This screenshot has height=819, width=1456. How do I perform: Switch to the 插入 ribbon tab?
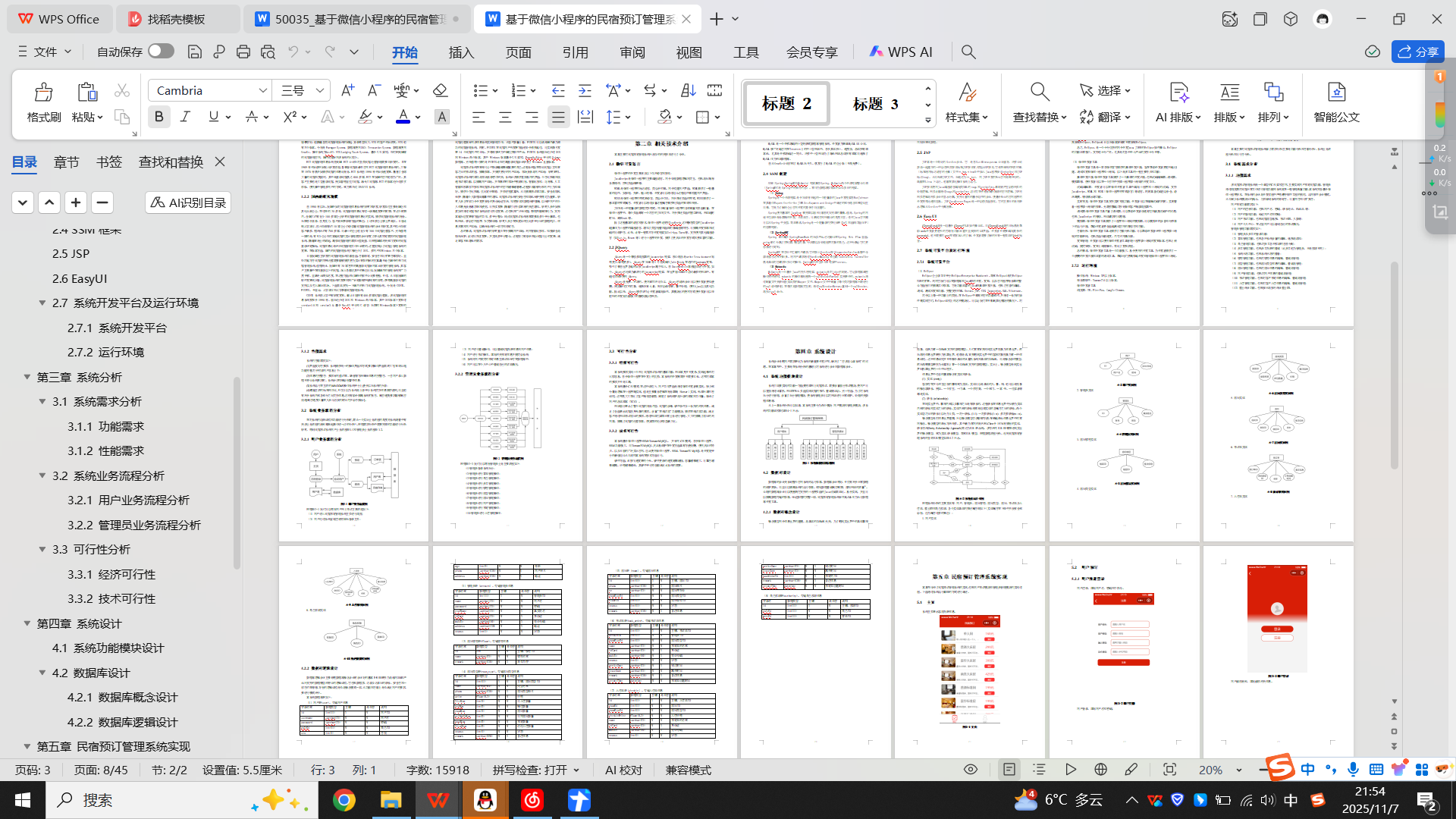coord(461,52)
